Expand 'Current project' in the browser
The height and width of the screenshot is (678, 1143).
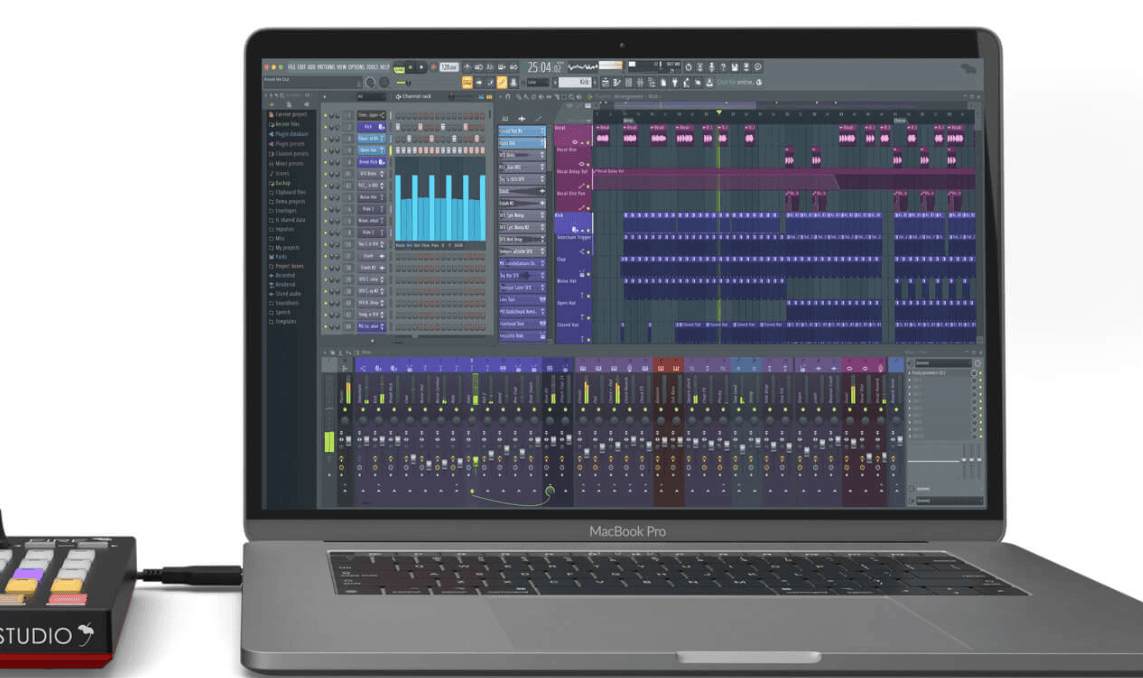click(x=289, y=114)
